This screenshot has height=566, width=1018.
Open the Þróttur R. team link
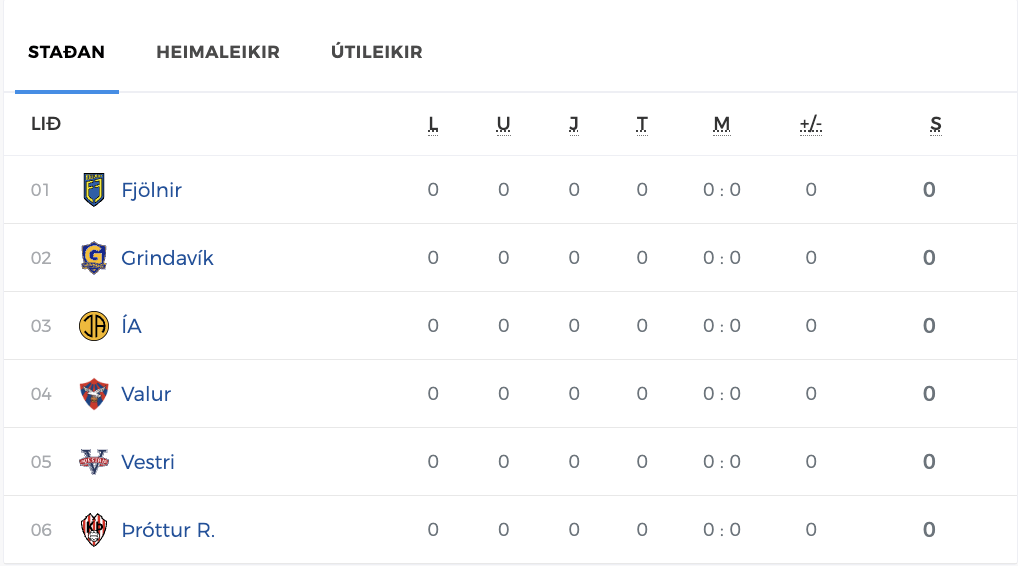(x=168, y=530)
